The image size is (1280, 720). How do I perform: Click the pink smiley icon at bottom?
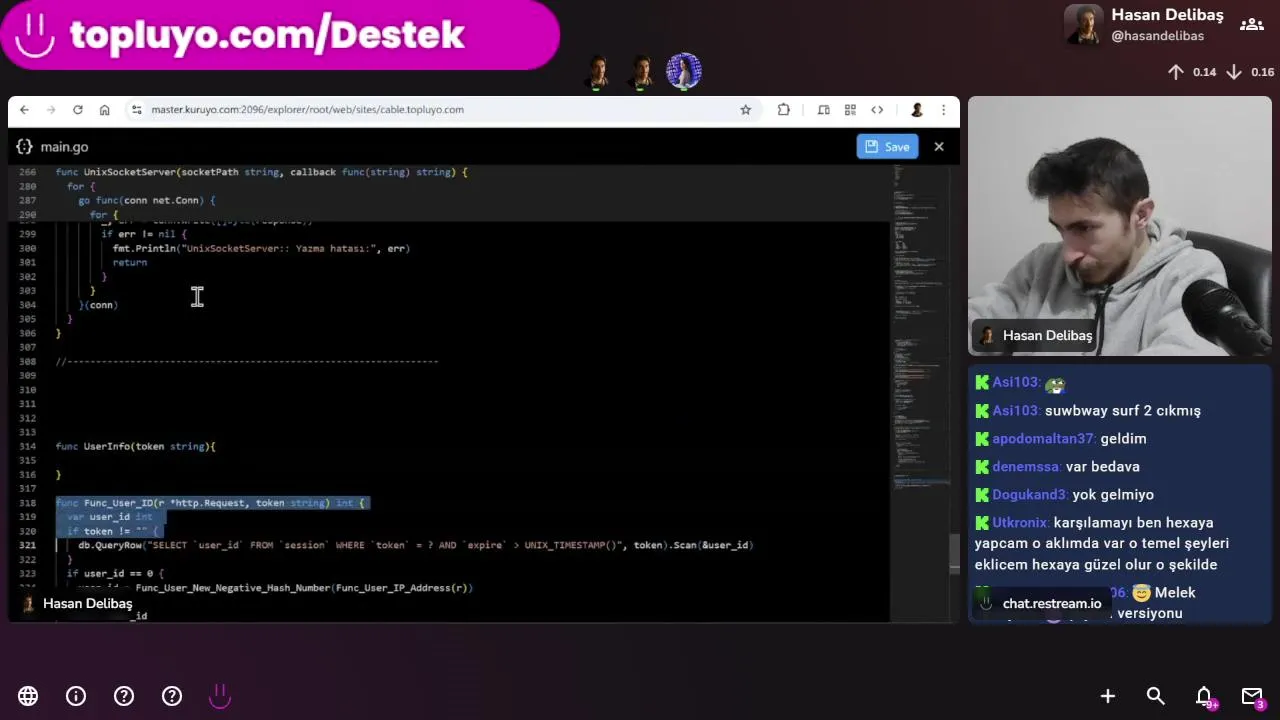point(220,695)
